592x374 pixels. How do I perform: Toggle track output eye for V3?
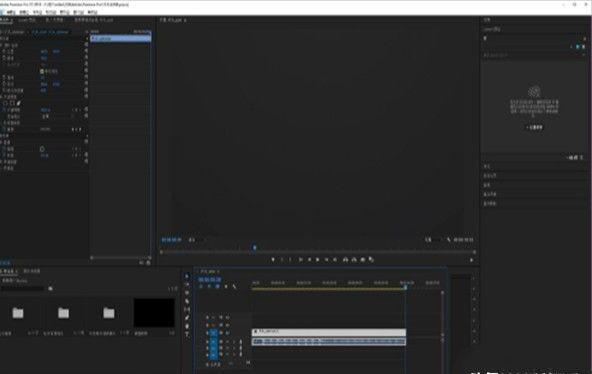click(227, 317)
